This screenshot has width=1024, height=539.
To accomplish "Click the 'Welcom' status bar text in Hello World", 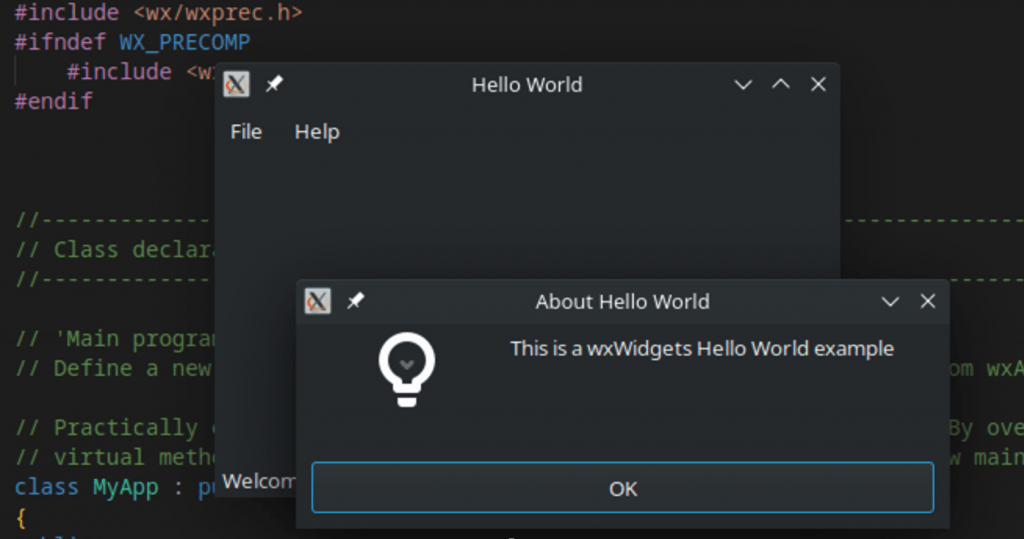I will (259, 482).
